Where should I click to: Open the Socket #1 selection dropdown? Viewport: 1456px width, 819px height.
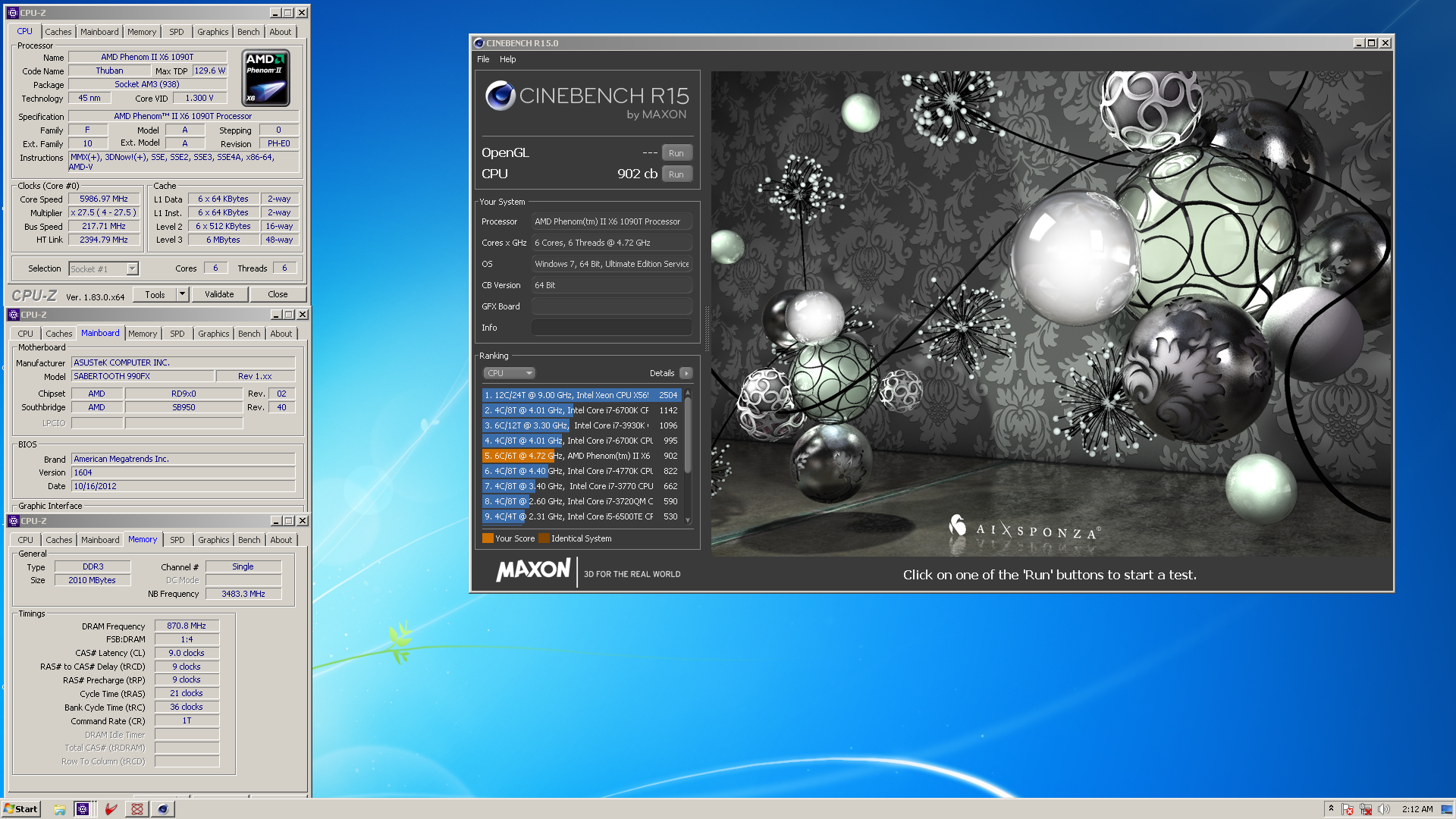[x=133, y=268]
